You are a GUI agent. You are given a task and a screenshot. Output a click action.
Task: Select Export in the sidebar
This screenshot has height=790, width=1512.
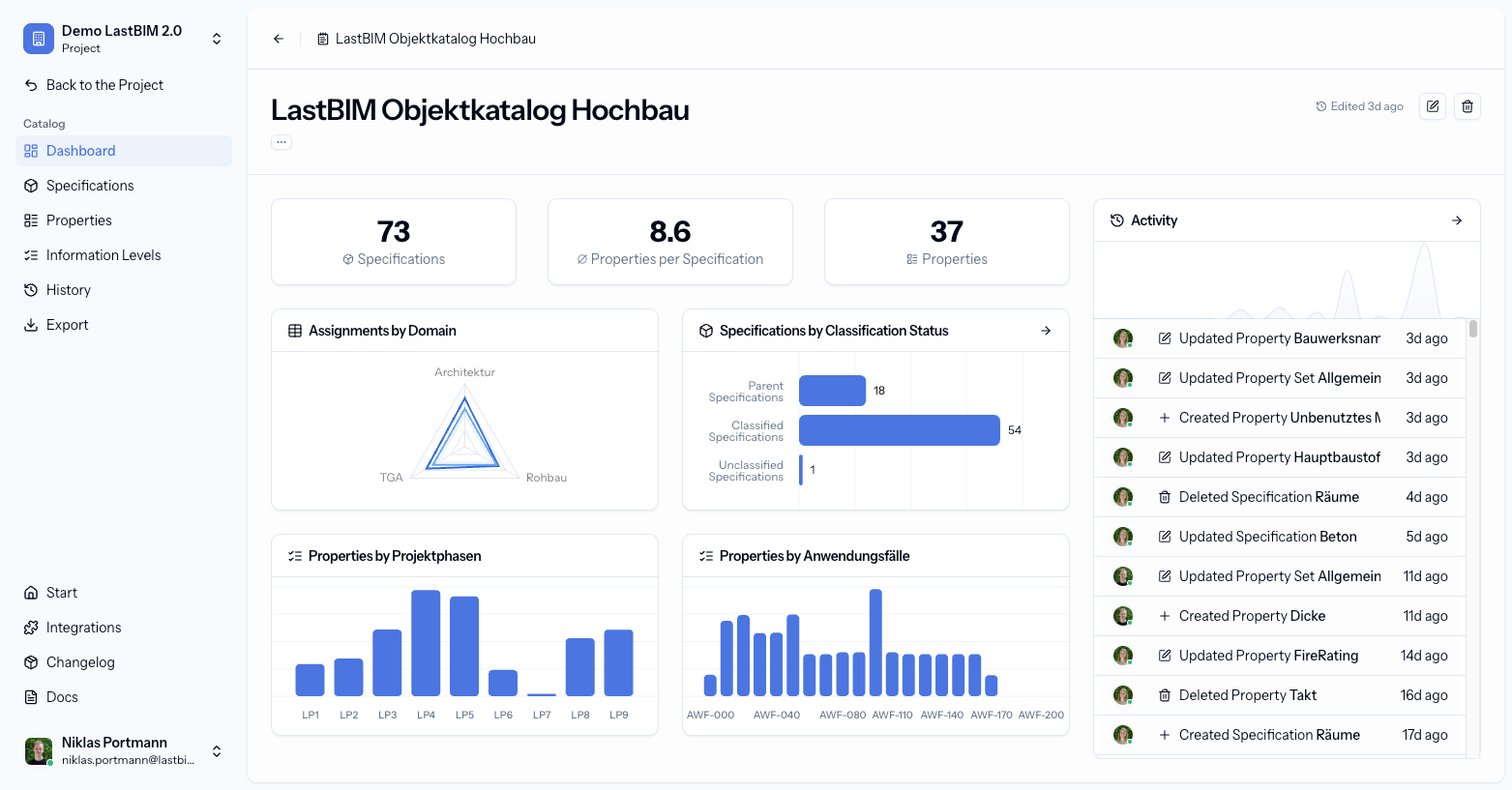[67, 325]
